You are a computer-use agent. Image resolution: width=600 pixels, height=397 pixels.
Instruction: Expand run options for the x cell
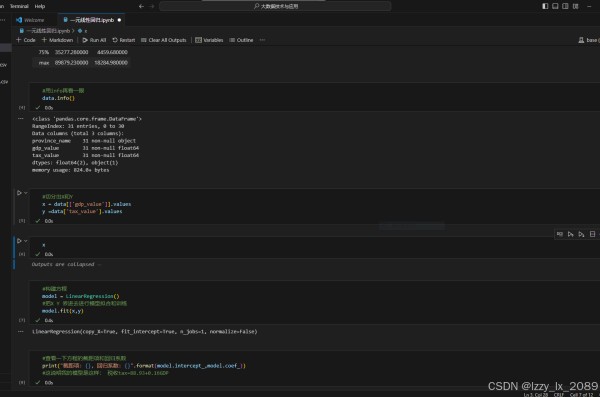coord(26,241)
